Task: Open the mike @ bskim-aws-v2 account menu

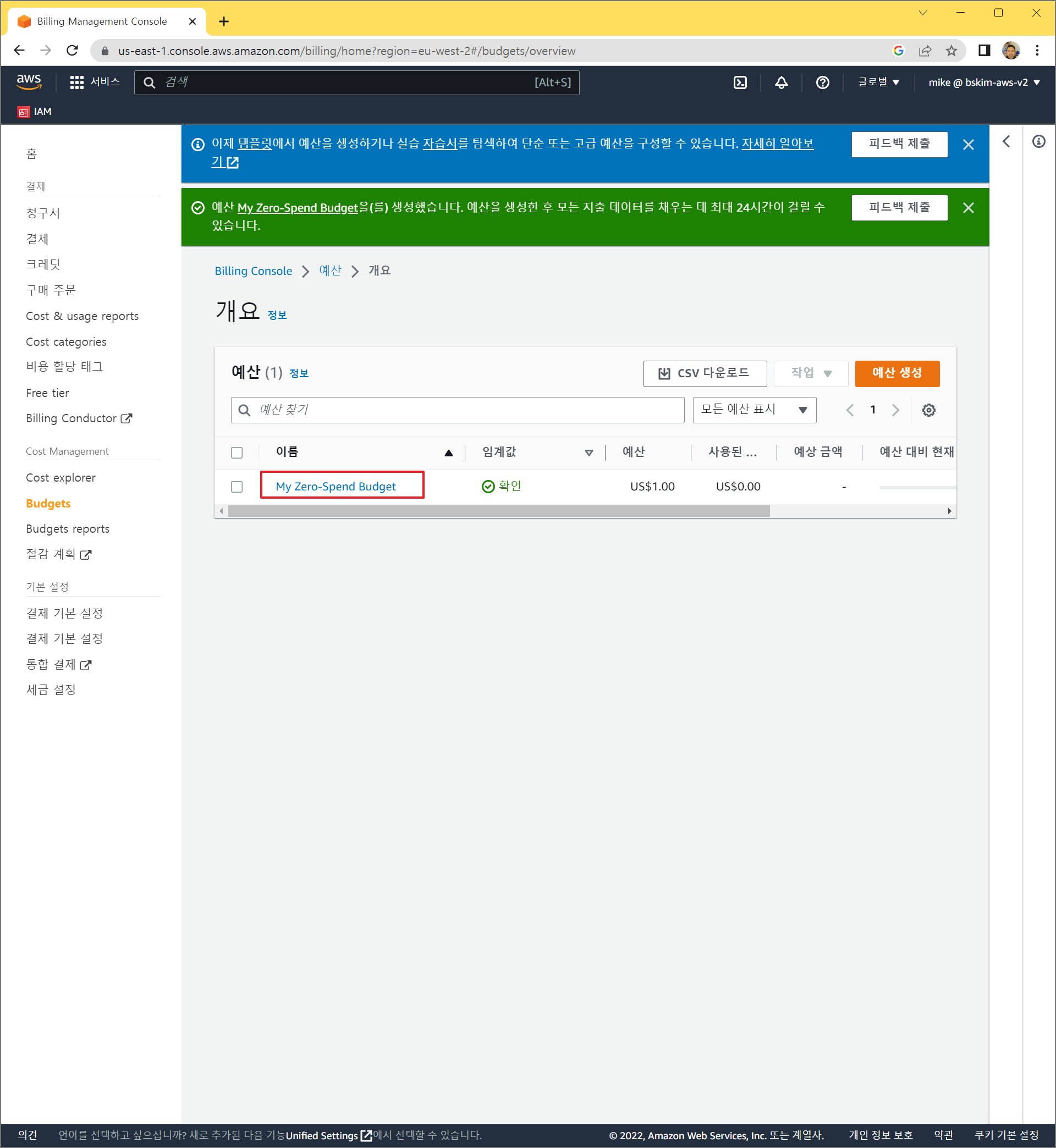Action: [x=983, y=82]
